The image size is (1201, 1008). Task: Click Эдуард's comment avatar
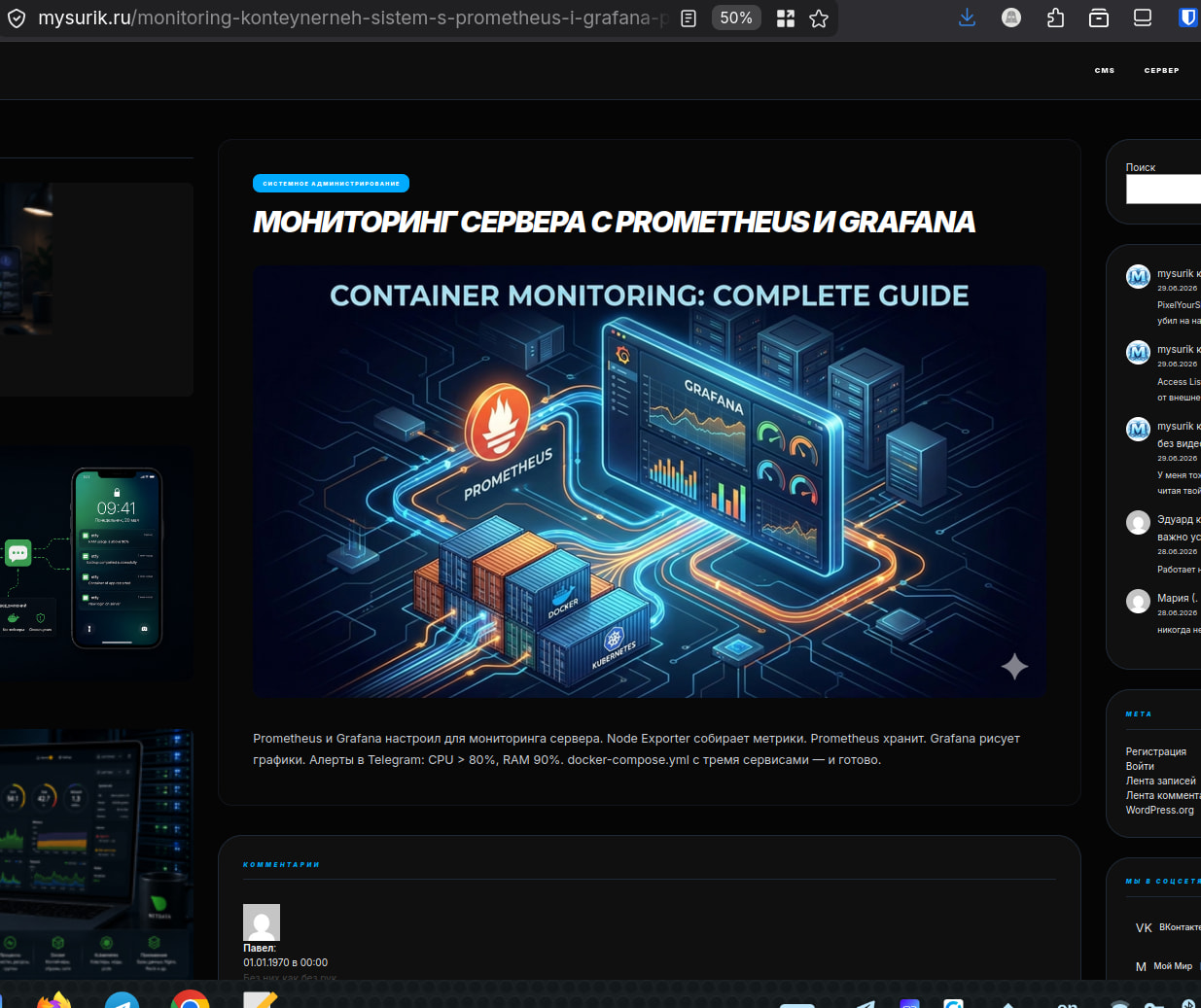1138,523
